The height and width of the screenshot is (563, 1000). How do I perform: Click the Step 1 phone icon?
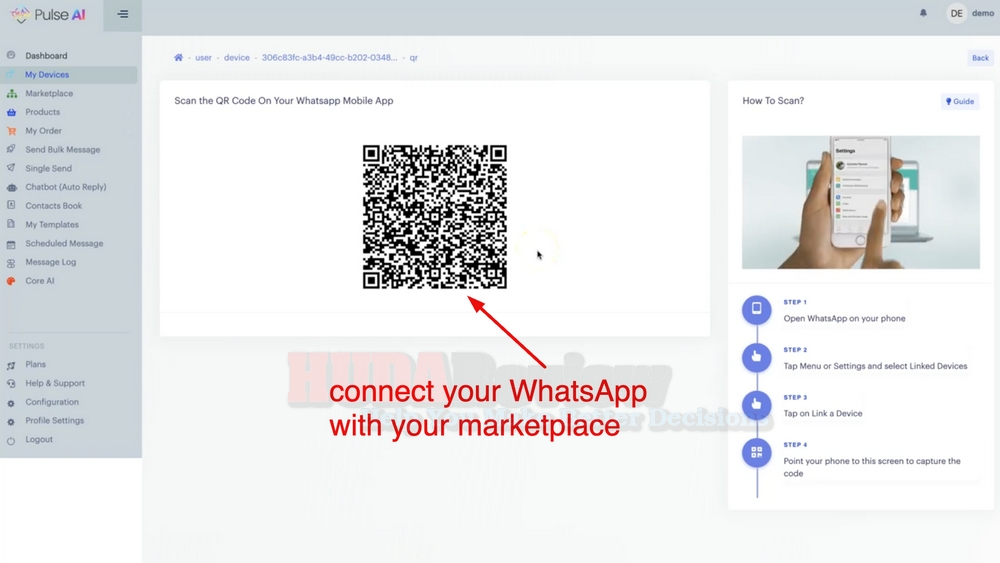click(756, 309)
